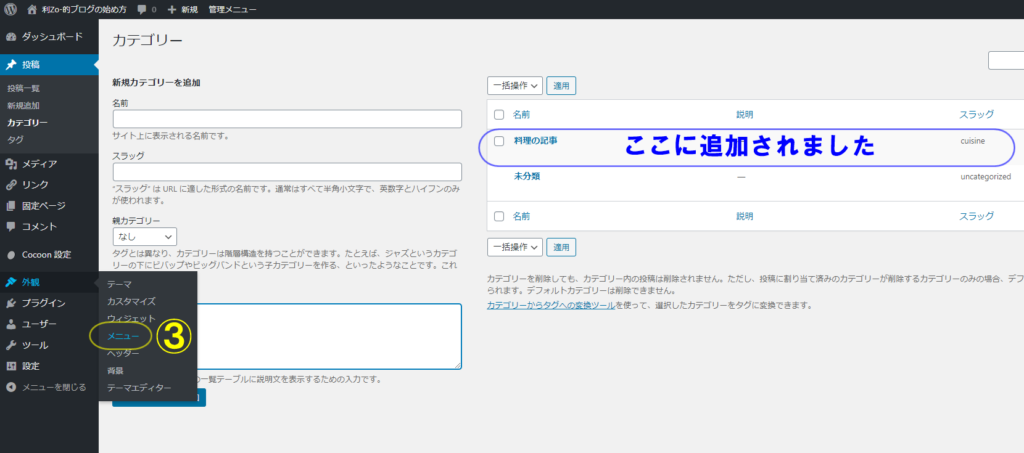Click the top 適用 apply button
Viewport: 1024px width, 453px height.
coord(561,86)
